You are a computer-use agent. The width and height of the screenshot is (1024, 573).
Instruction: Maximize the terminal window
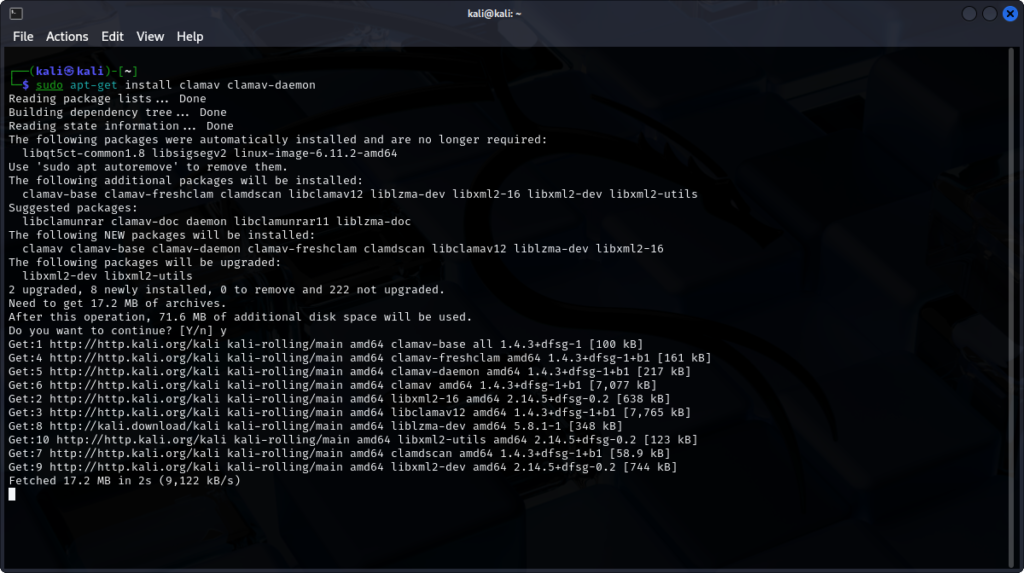(989, 13)
